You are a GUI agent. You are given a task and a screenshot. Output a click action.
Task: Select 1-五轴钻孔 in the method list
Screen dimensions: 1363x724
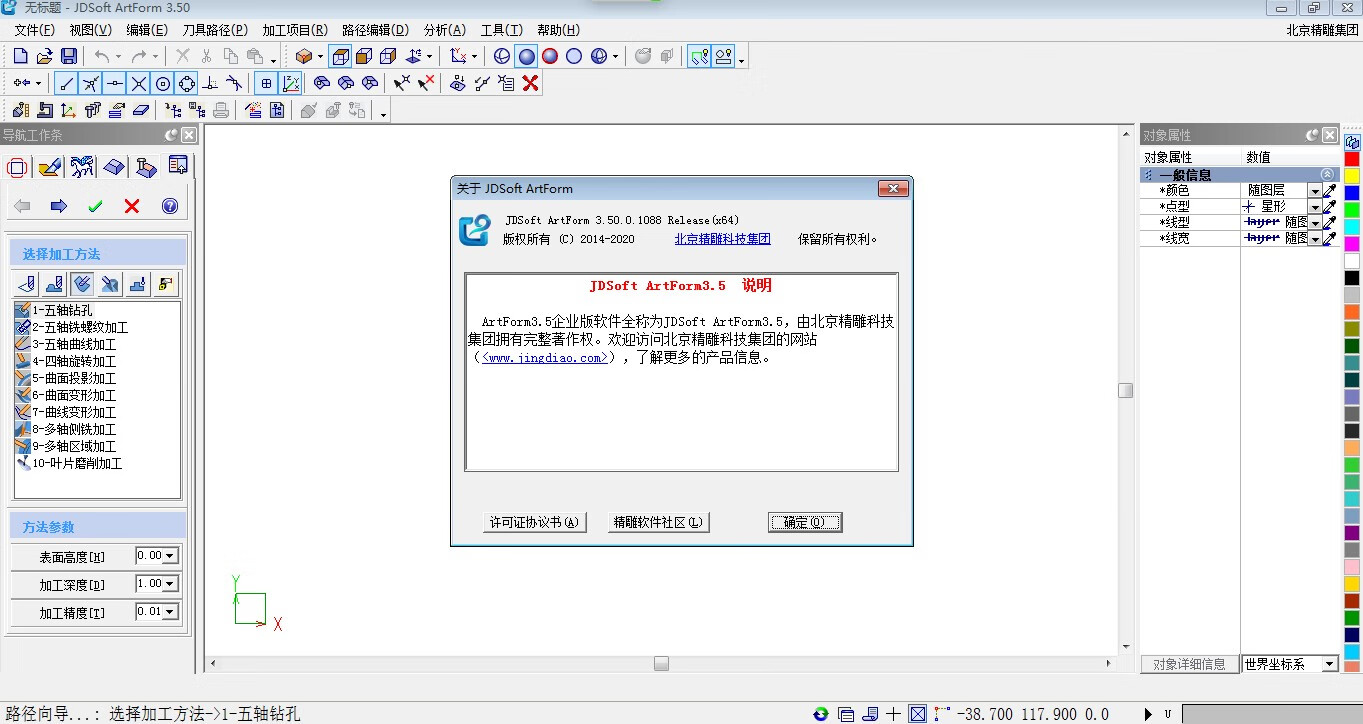[62, 310]
